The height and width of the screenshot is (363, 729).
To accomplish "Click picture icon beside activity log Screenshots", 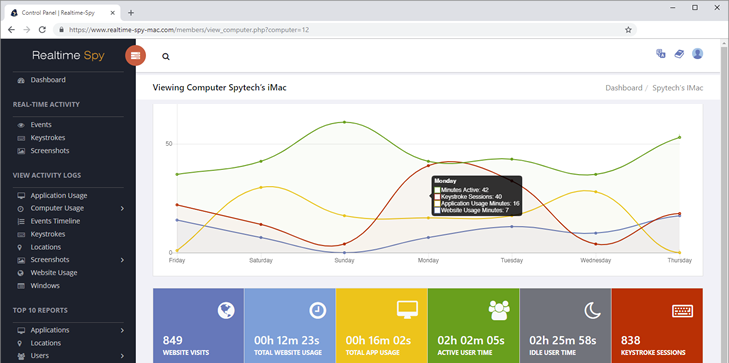I will [x=21, y=260].
